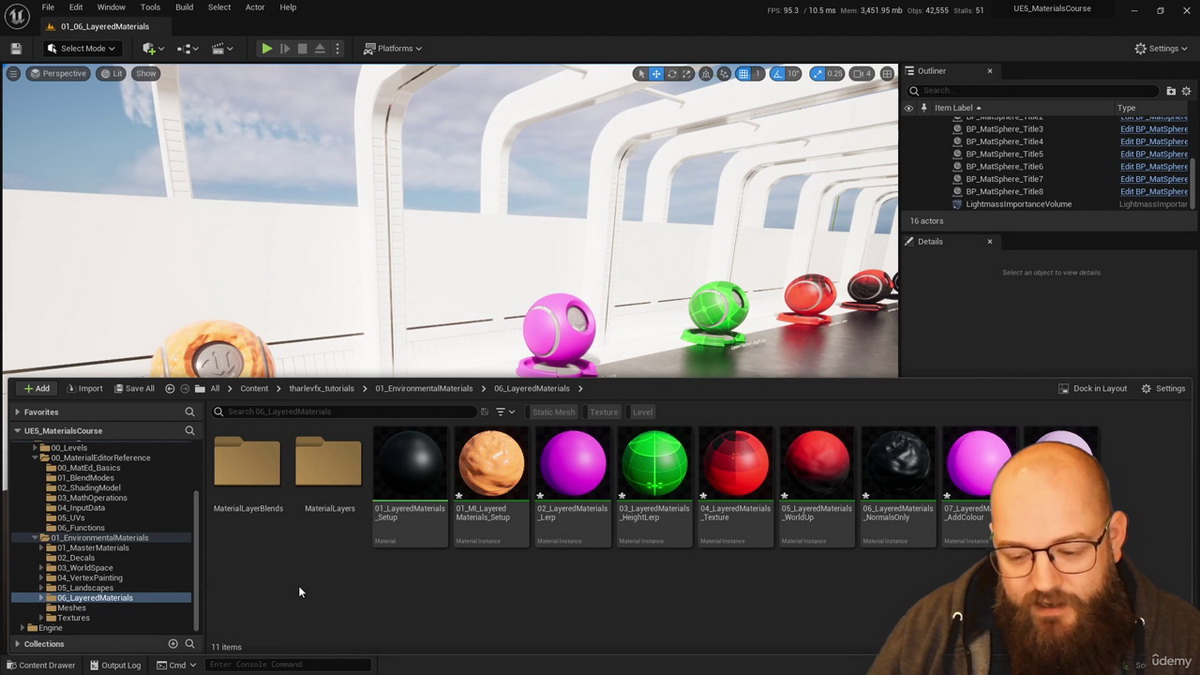The height and width of the screenshot is (675, 1200).
Task: Toggle grid location snapping
Action: click(743, 74)
